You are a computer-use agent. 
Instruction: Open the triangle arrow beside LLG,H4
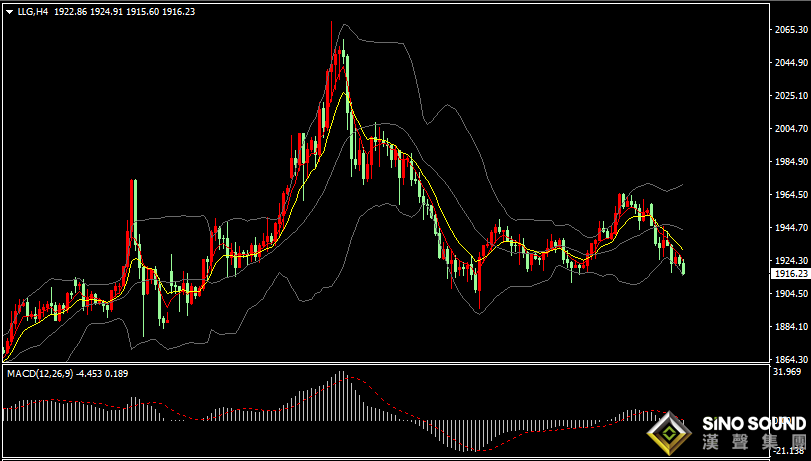click(x=9, y=11)
